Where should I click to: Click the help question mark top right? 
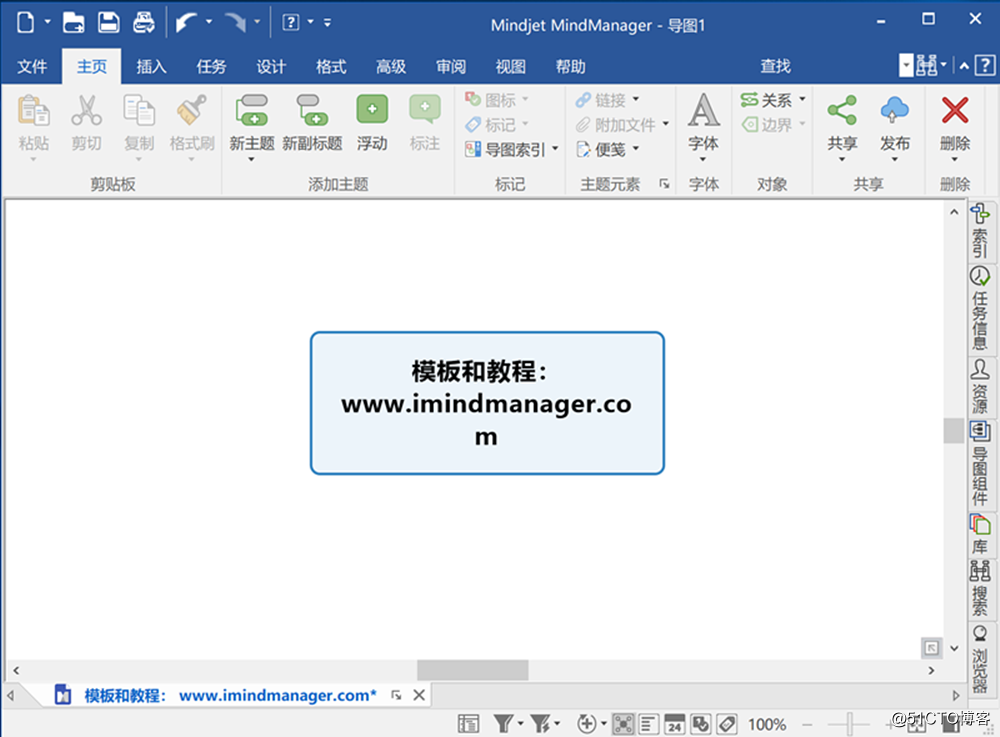pos(985,65)
